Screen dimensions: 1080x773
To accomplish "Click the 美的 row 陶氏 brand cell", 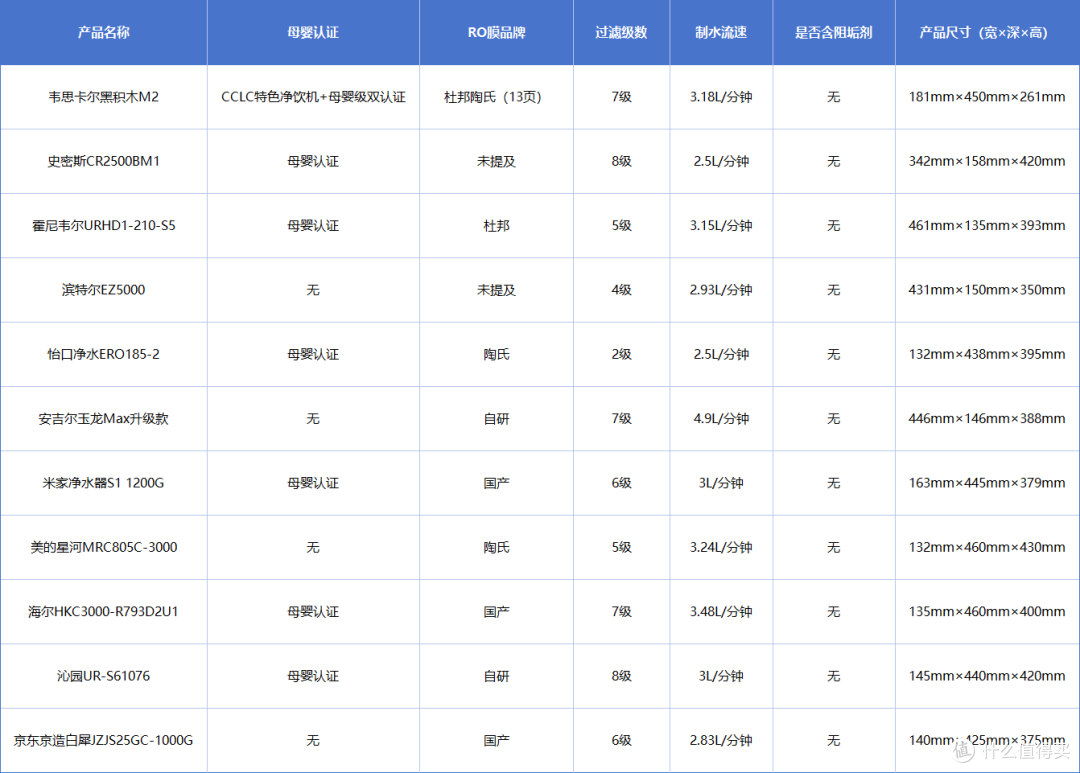I will (x=496, y=547).
